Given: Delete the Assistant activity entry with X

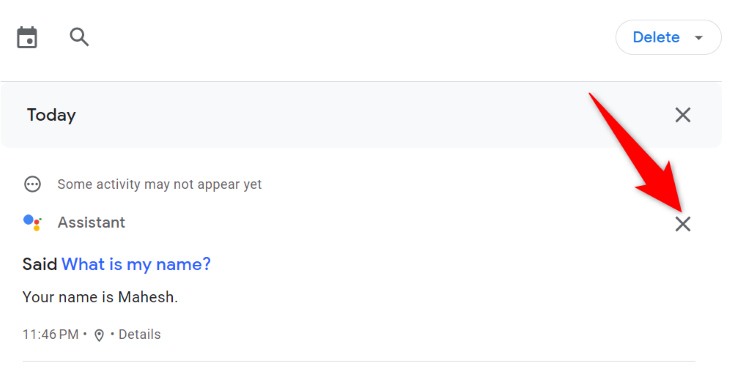Looking at the screenshot, I should (683, 224).
